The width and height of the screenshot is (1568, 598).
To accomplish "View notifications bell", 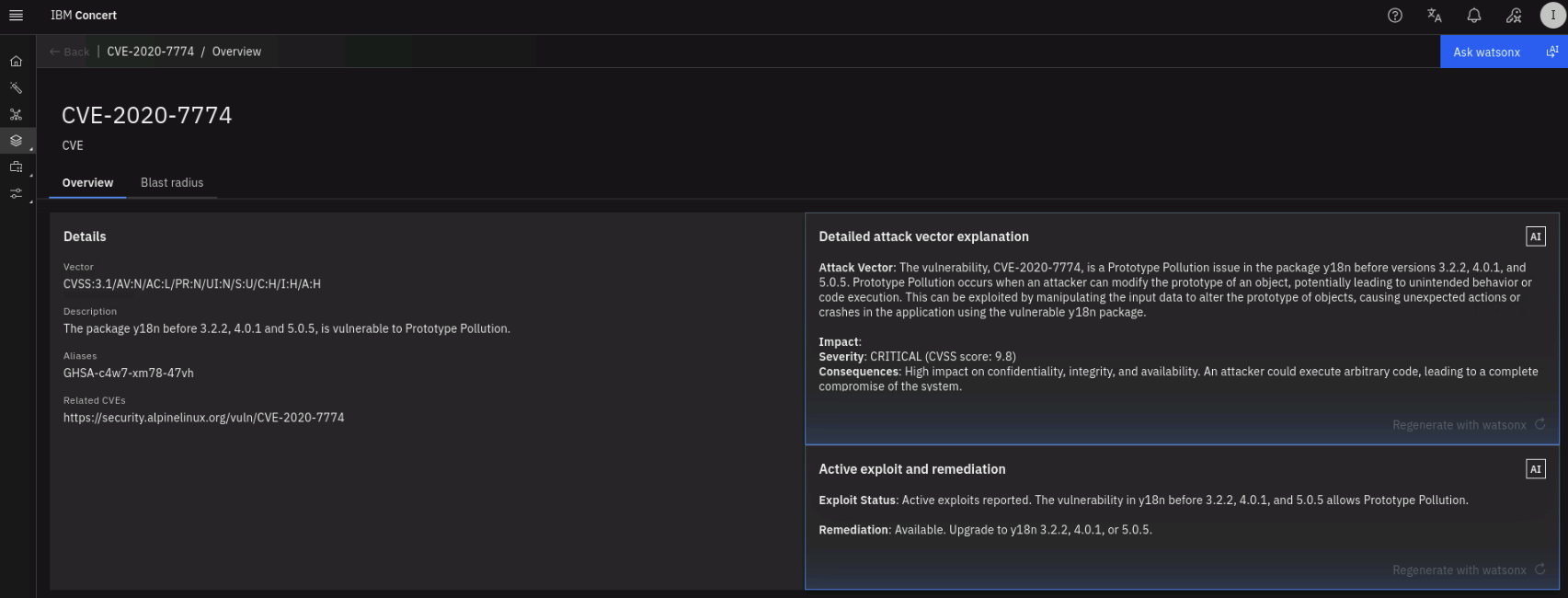I will (x=1474, y=16).
